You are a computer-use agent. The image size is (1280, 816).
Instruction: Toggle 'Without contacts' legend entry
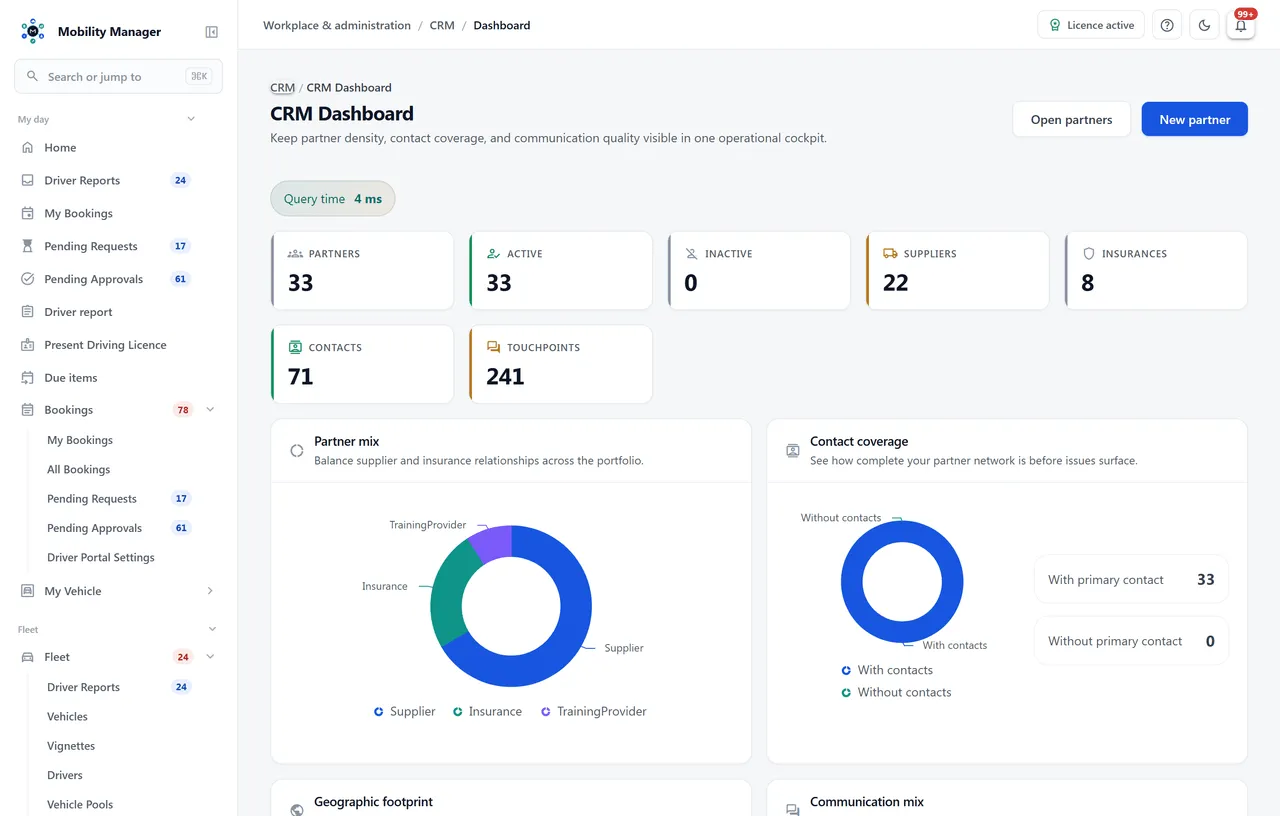tap(896, 692)
